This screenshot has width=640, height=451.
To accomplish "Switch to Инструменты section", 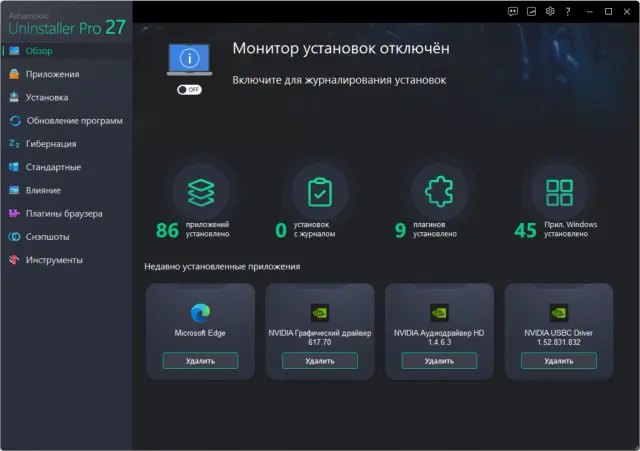I will (x=66, y=260).
